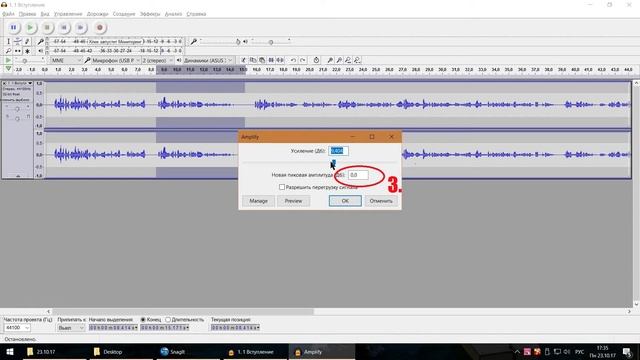
Task: Select the Zoom magnifier tool
Action: [8, 51]
